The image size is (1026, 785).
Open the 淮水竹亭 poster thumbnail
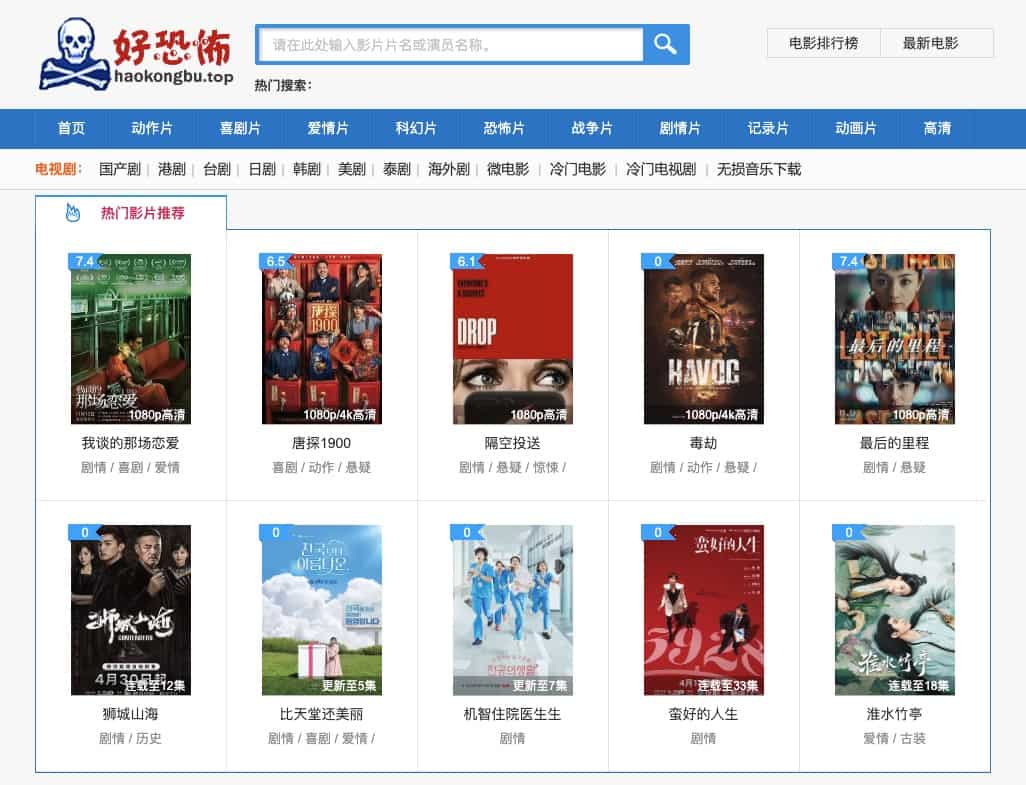pos(894,610)
